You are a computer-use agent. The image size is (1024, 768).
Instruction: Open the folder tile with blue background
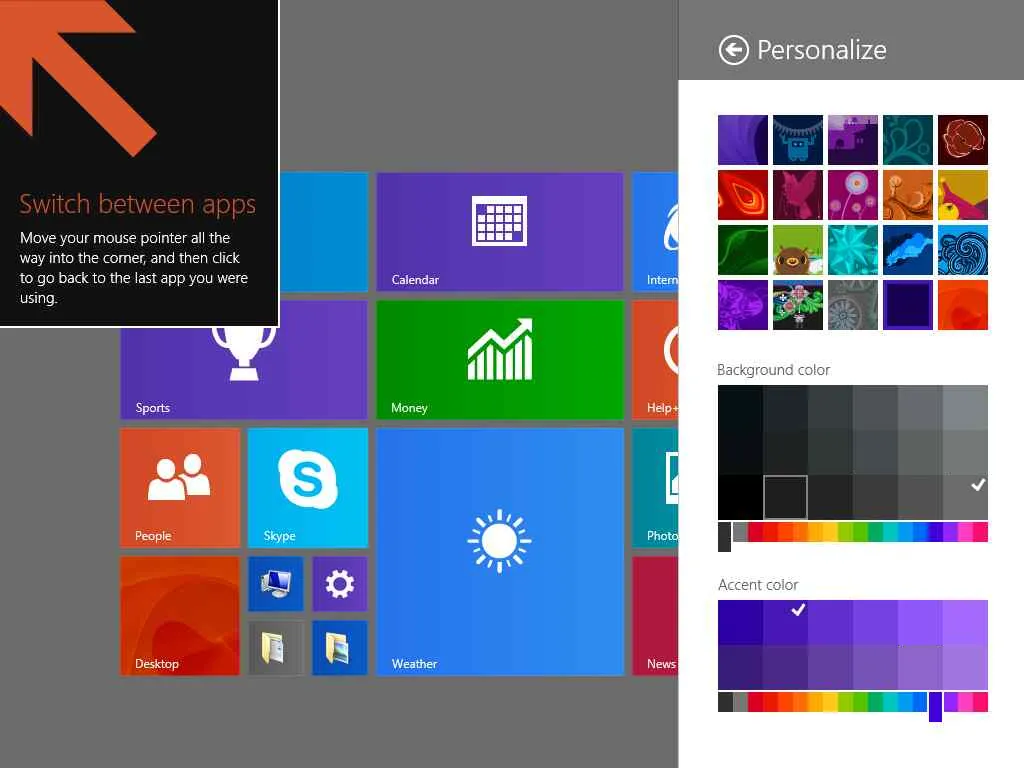pyautogui.click(x=340, y=648)
